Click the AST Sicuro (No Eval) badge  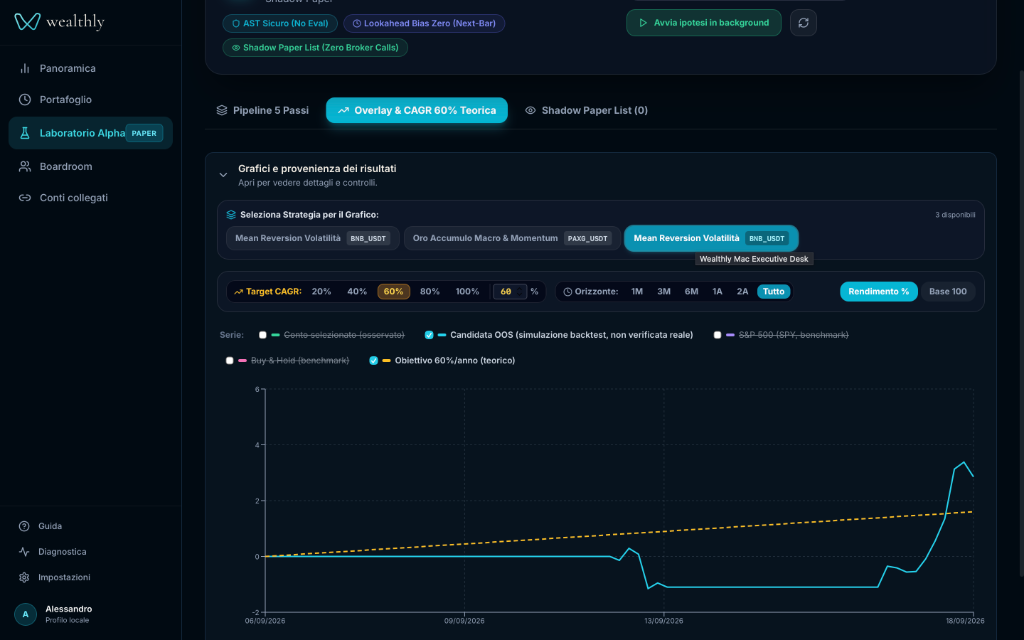280,23
